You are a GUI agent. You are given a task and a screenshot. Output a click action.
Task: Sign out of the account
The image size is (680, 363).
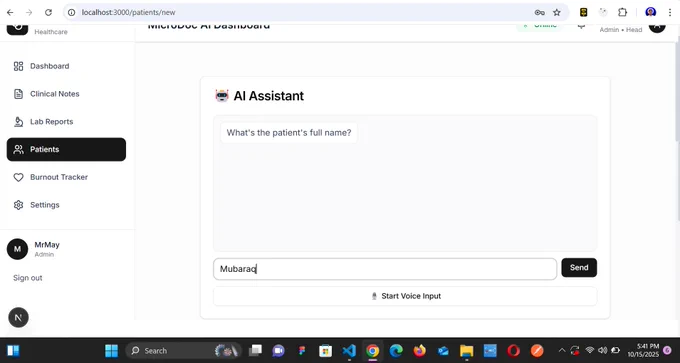point(27,278)
